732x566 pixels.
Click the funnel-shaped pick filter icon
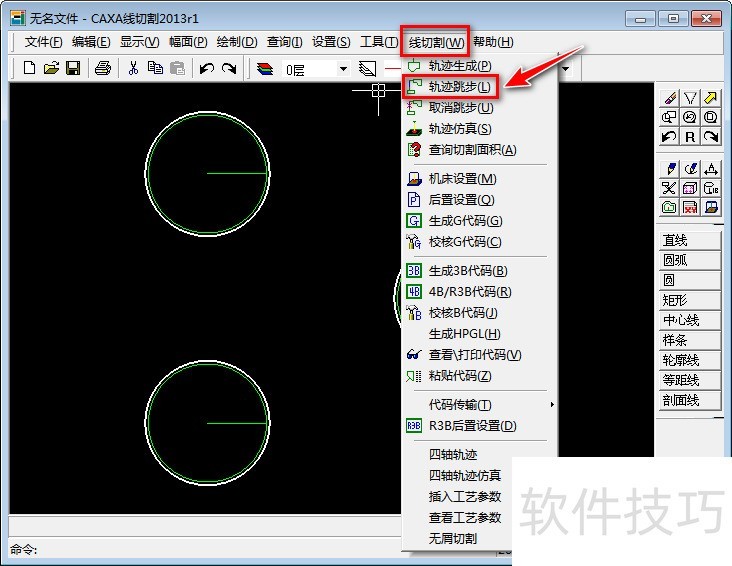click(690, 98)
